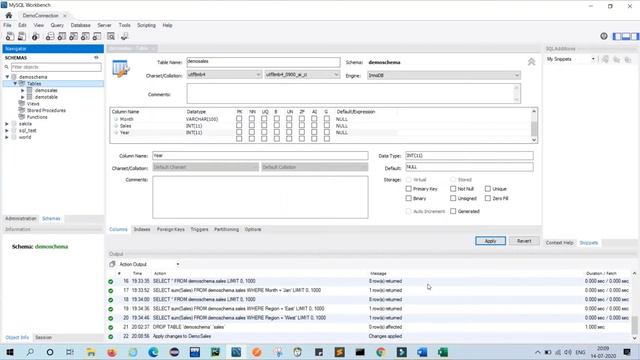
Task: Click the table editor icon beside Table Name
Action: pyautogui.click(x=121, y=69)
